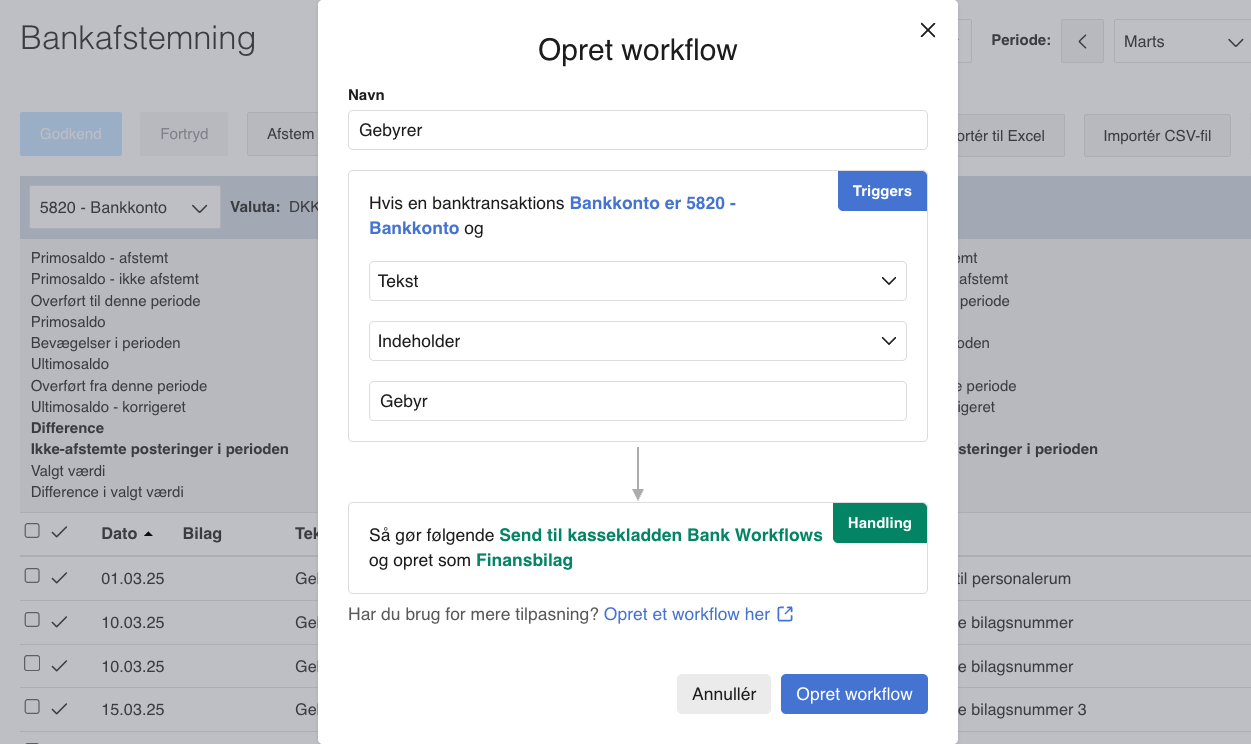Image resolution: width=1251 pixels, height=744 pixels.
Task: Open the Indeholder condition dropdown
Action: coord(637,341)
